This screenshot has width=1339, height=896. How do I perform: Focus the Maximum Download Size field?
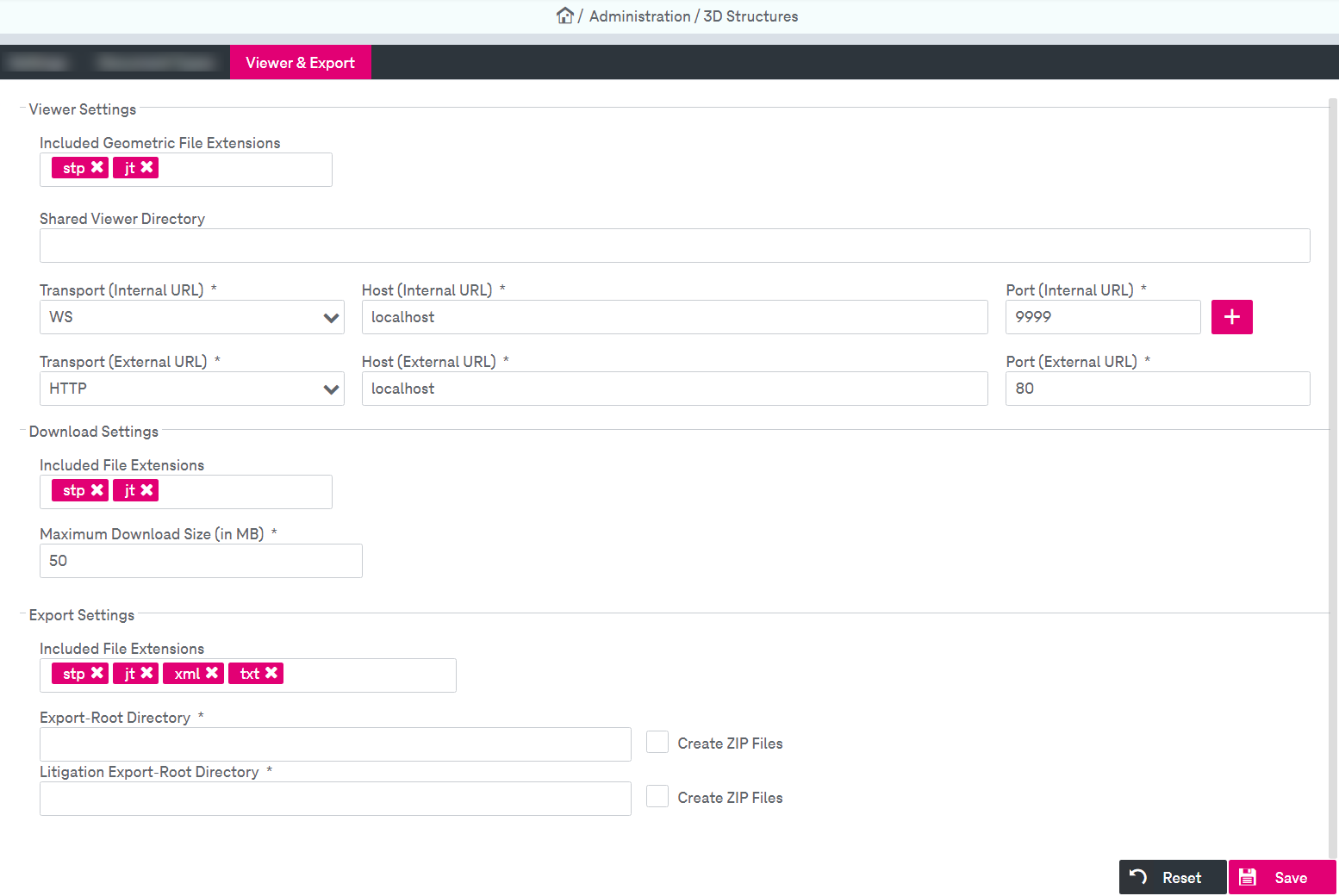coord(201,561)
